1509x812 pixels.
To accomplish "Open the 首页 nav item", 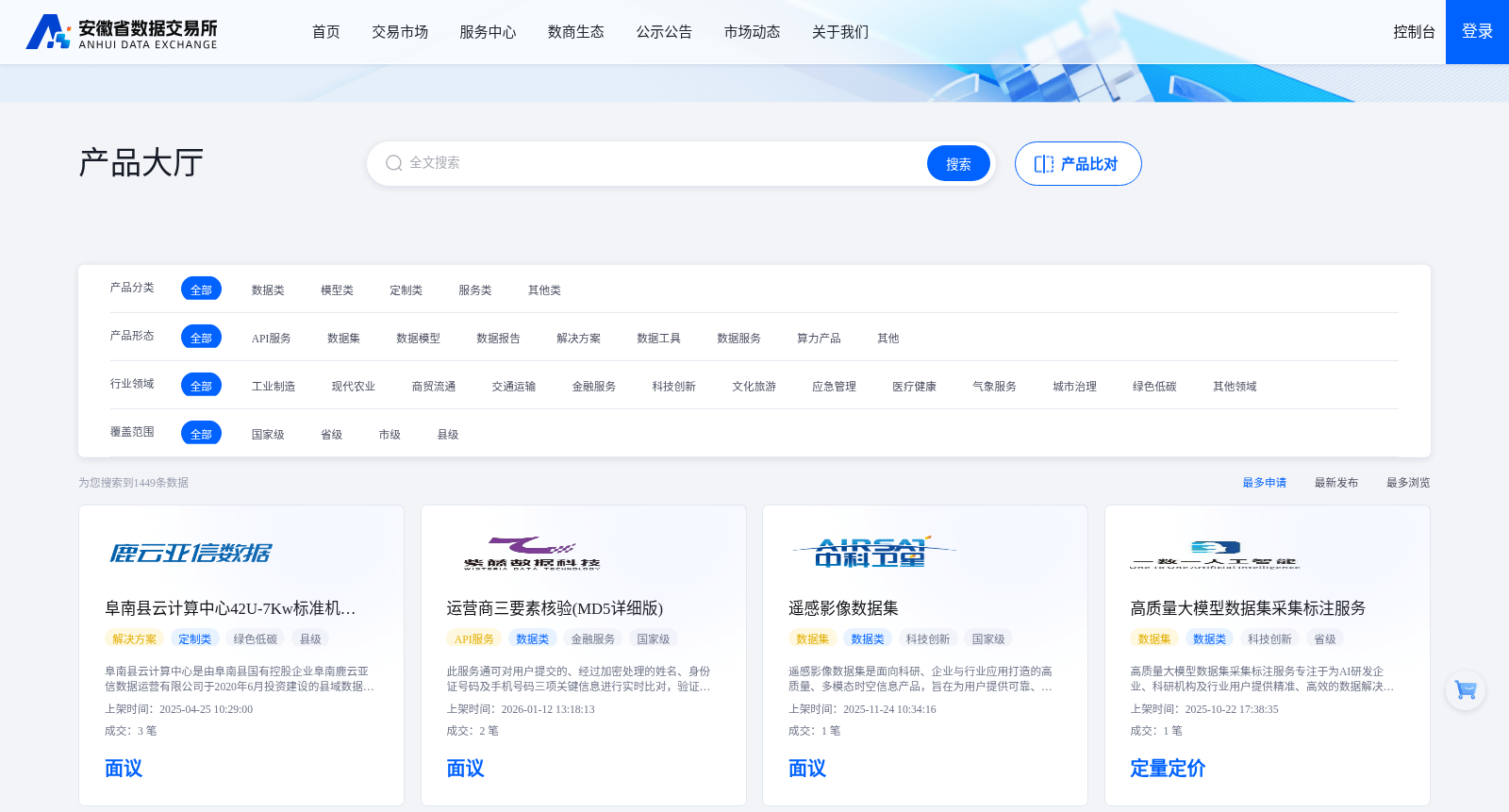I will point(326,32).
